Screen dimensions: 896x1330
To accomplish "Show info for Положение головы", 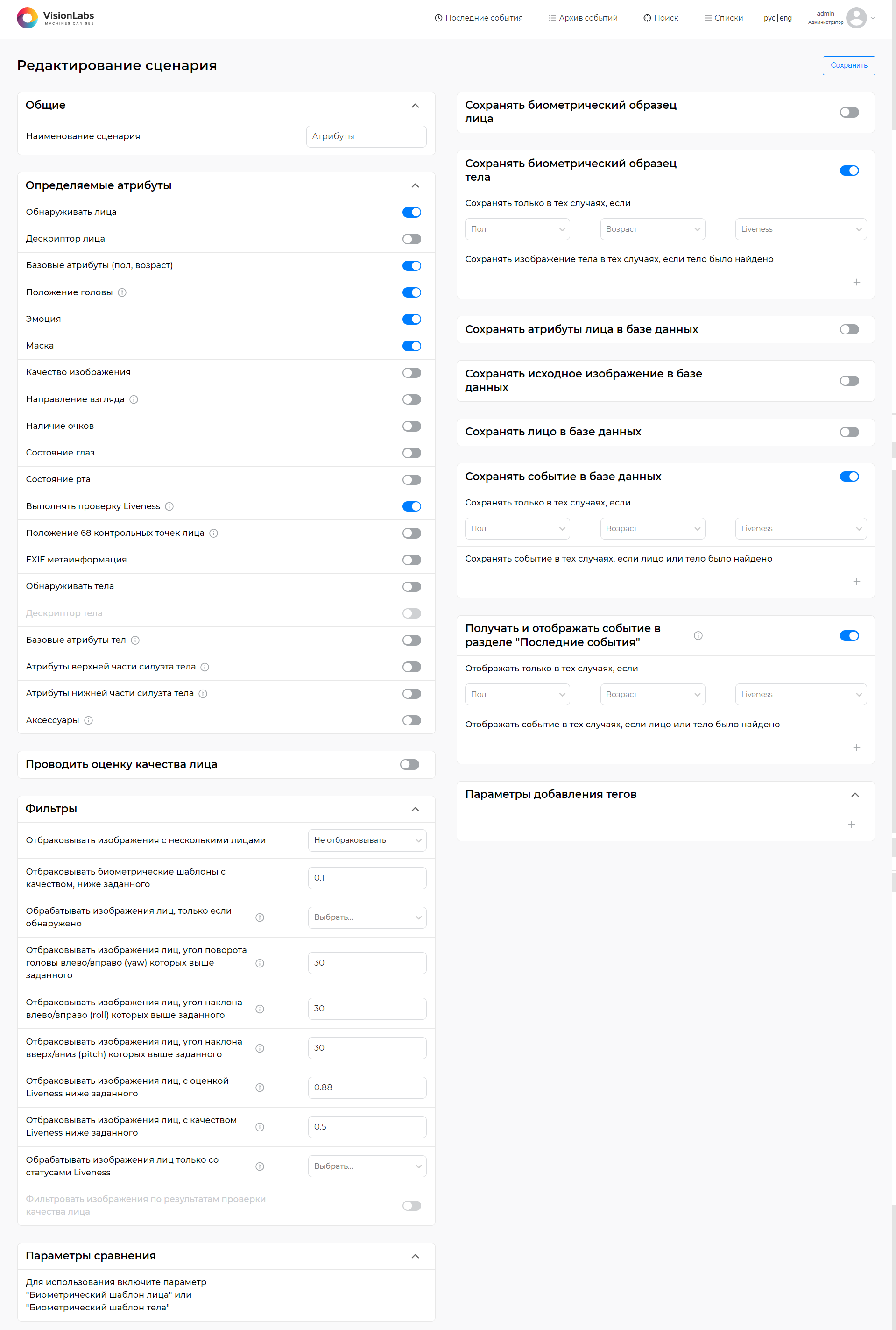I will tap(122, 292).
